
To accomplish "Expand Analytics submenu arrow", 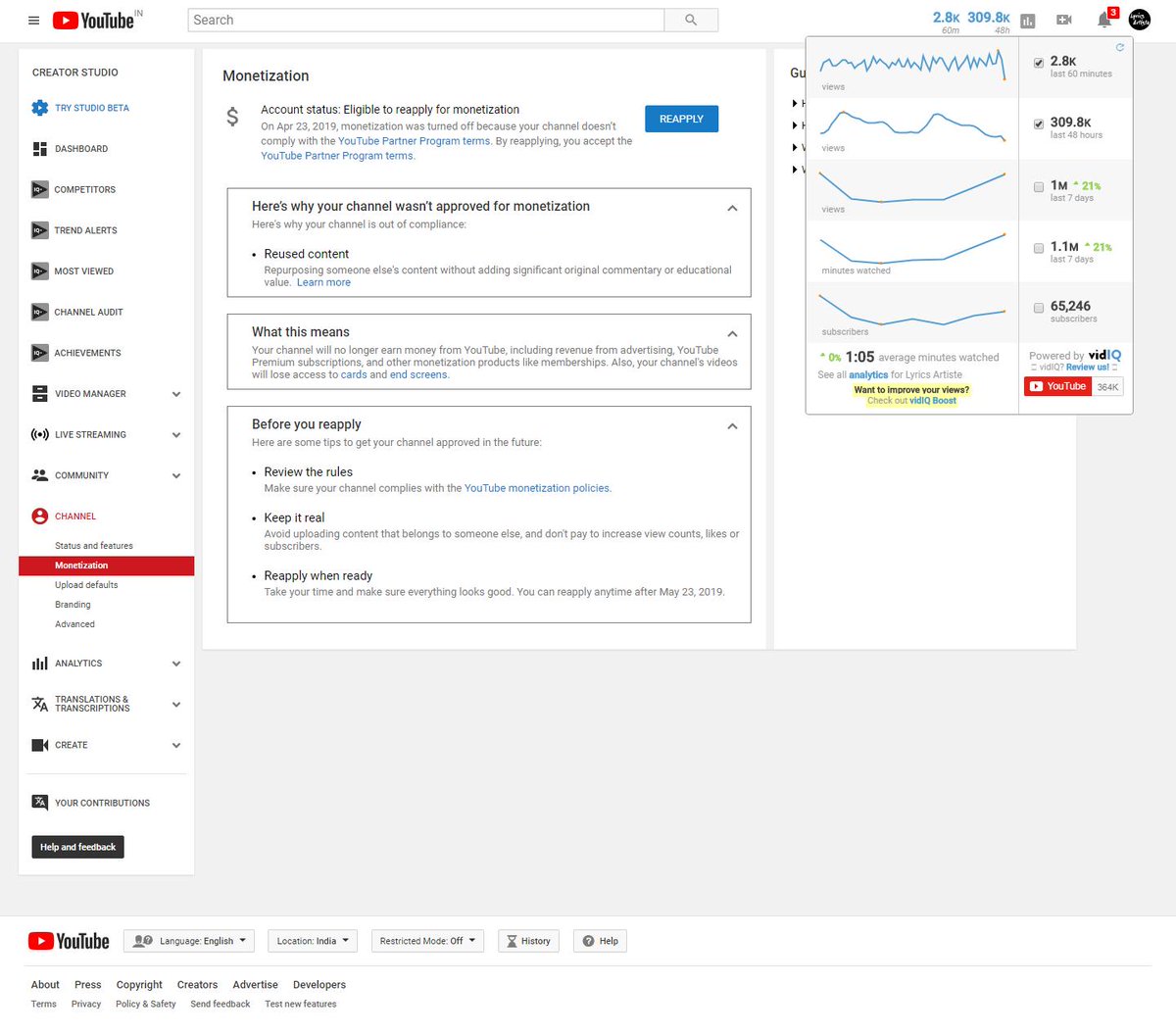I will click(176, 664).
